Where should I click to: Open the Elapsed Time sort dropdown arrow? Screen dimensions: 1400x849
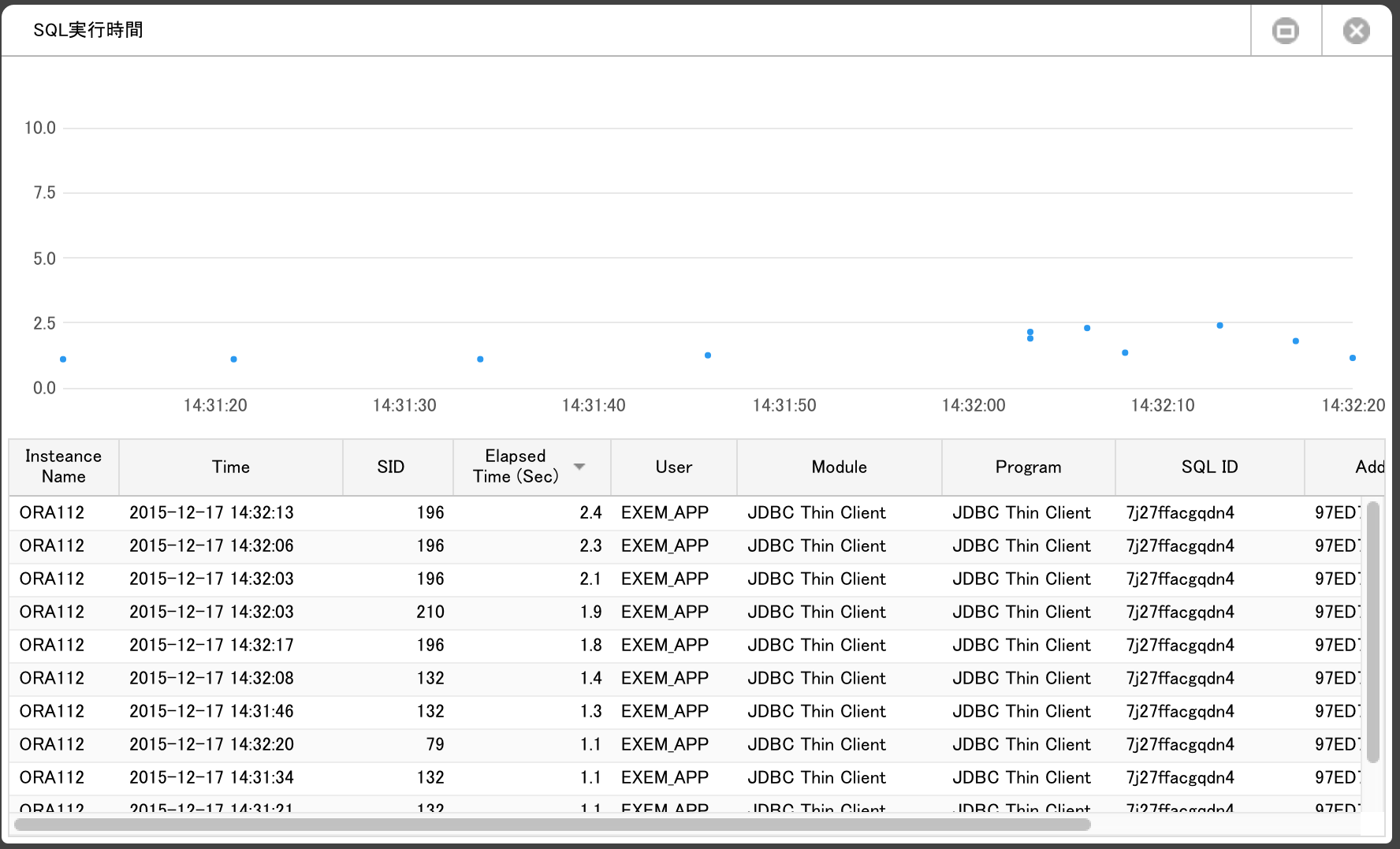point(579,467)
